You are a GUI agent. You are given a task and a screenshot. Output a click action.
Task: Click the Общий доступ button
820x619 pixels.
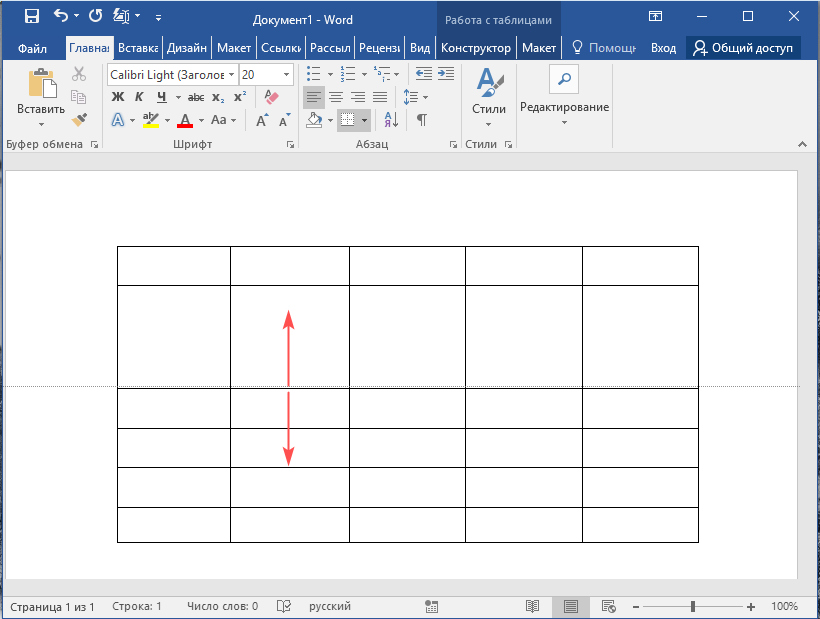(743, 48)
